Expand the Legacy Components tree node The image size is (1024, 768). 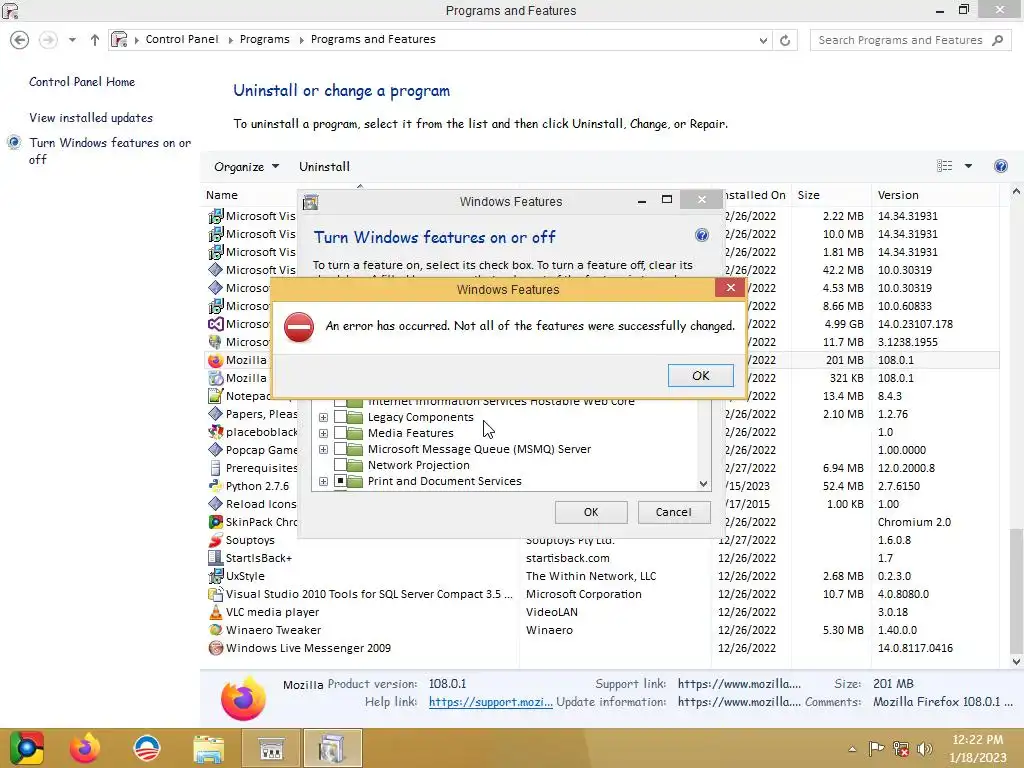(x=323, y=417)
